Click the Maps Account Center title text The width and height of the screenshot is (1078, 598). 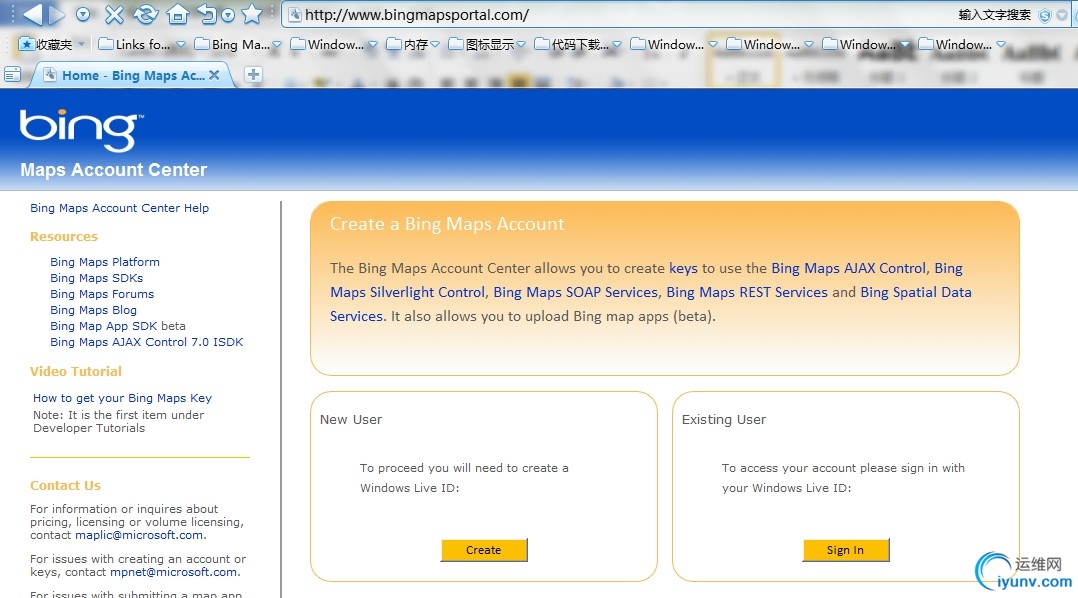pos(113,170)
